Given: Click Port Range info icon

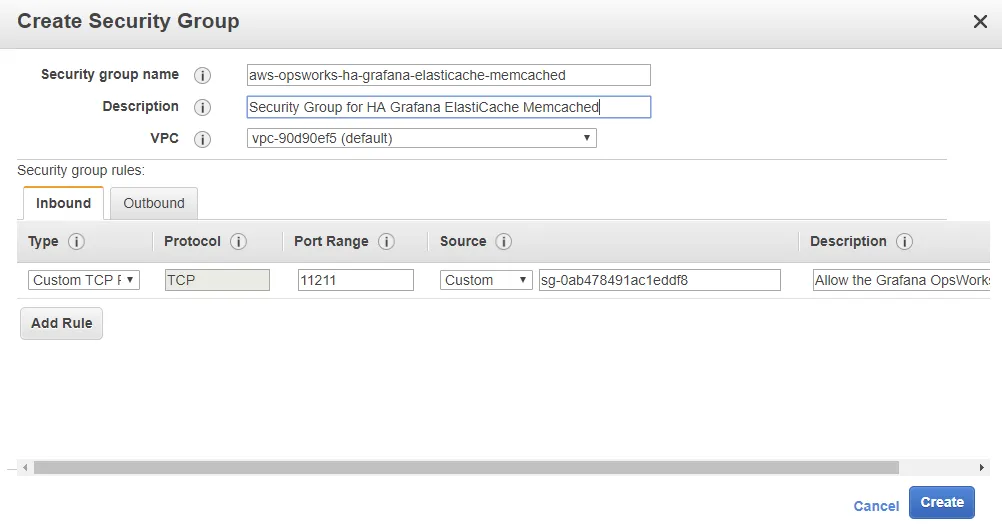Looking at the screenshot, I should point(386,242).
